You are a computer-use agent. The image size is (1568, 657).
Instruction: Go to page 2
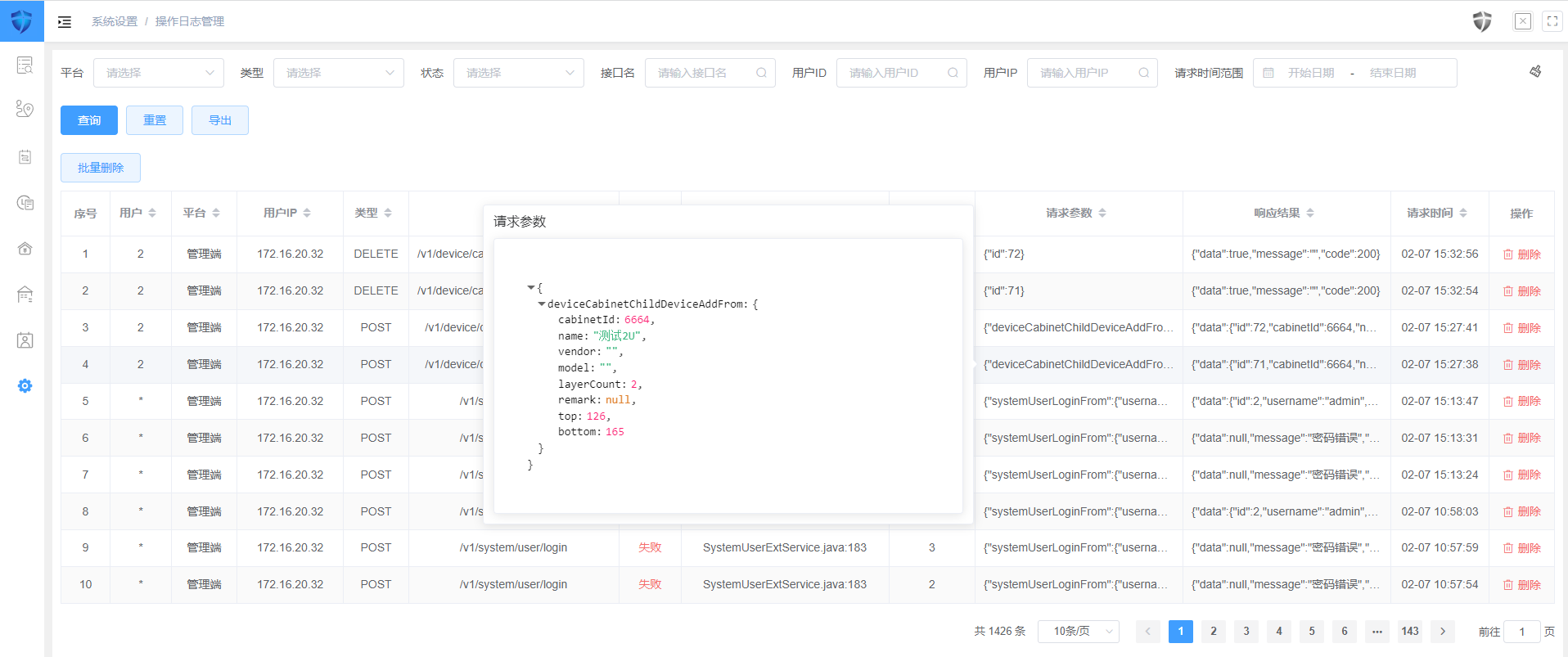click(x=1214, y=631)
